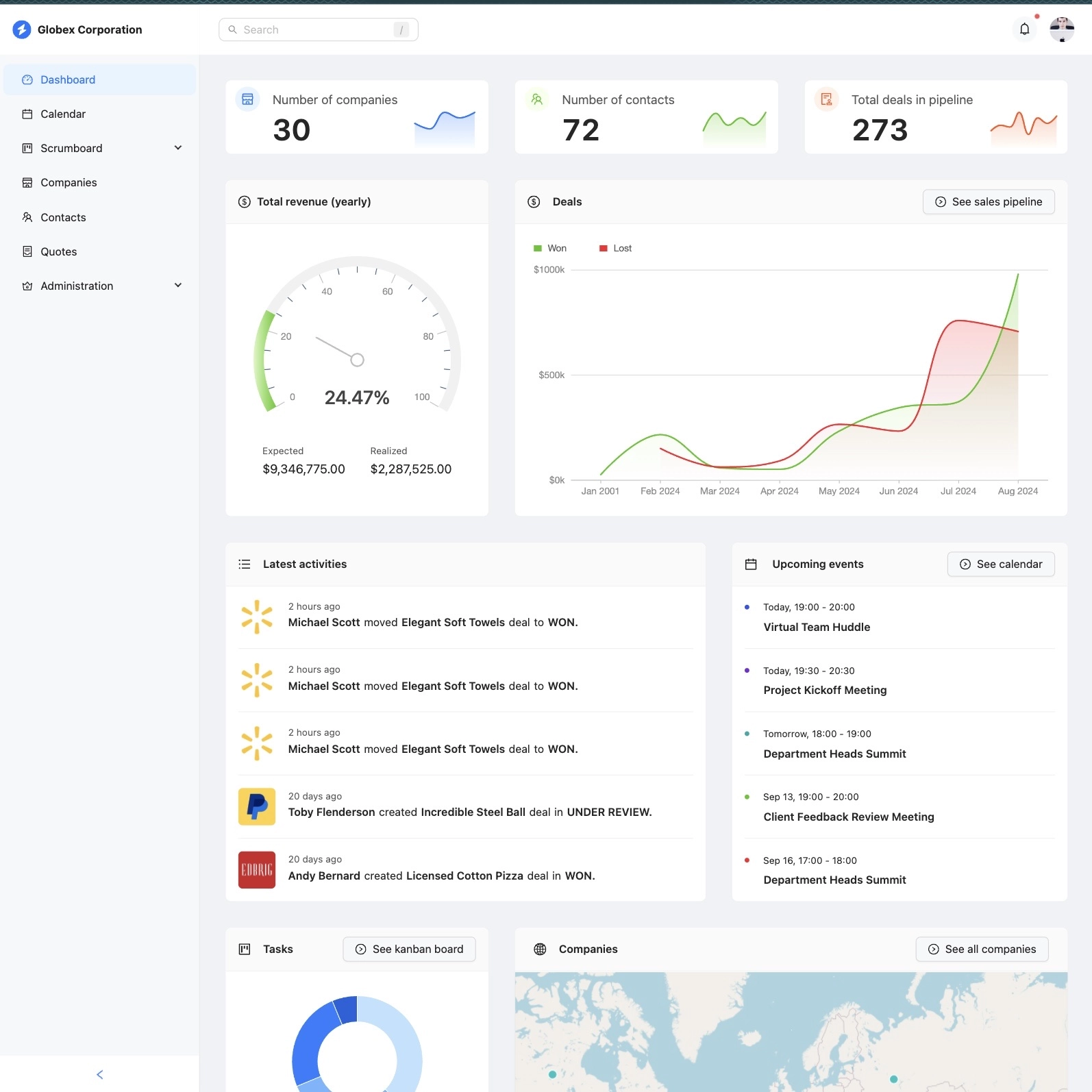The width and height of the screenshot is (1092, 1092).
Task: Open the Licensed Cotton Pizza deal activity
Action: 466,870
